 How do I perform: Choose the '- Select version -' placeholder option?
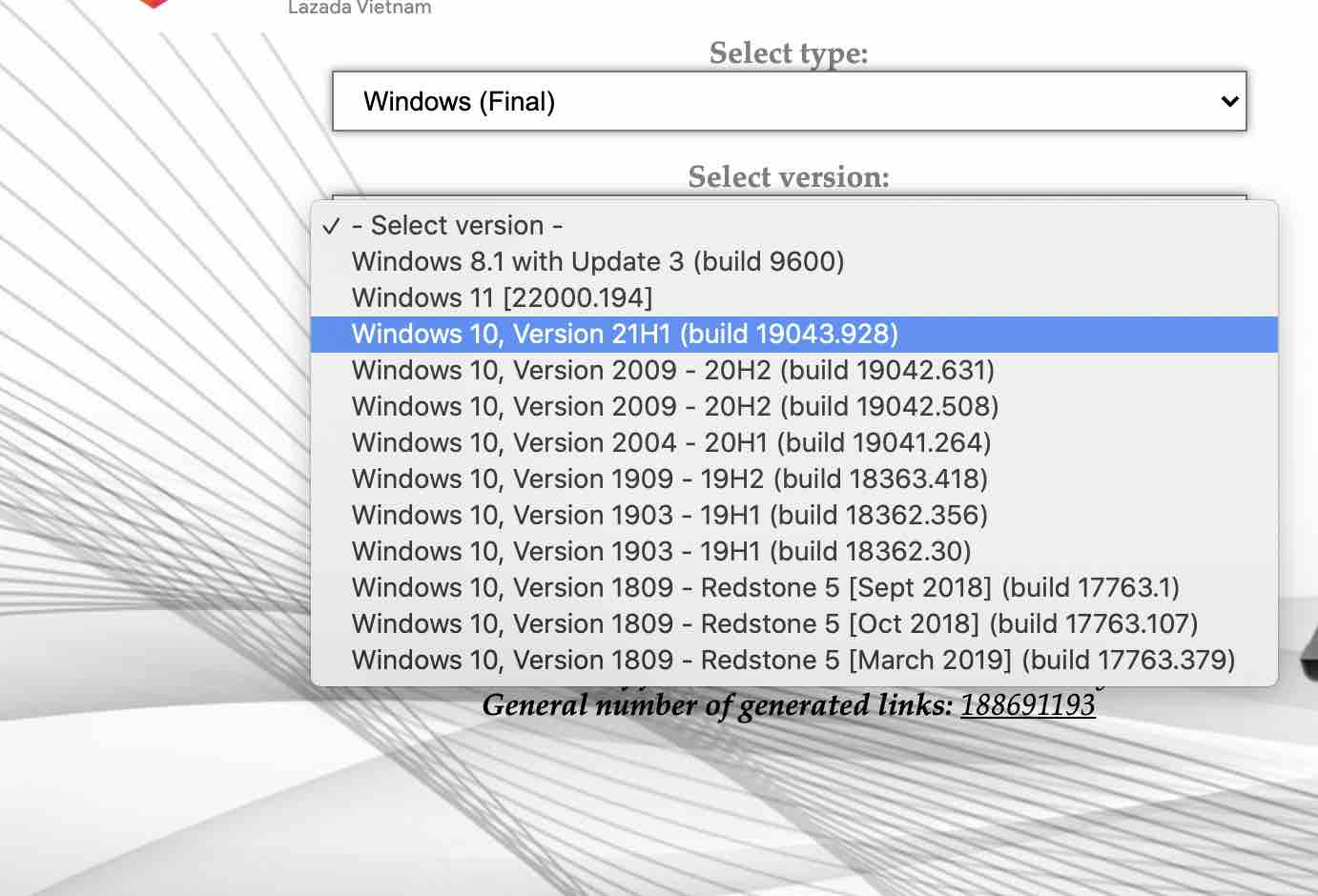point(457,226)
